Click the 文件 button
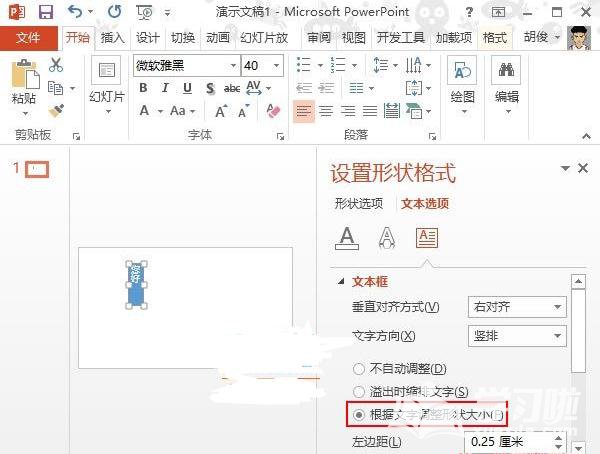 (29, 38)
